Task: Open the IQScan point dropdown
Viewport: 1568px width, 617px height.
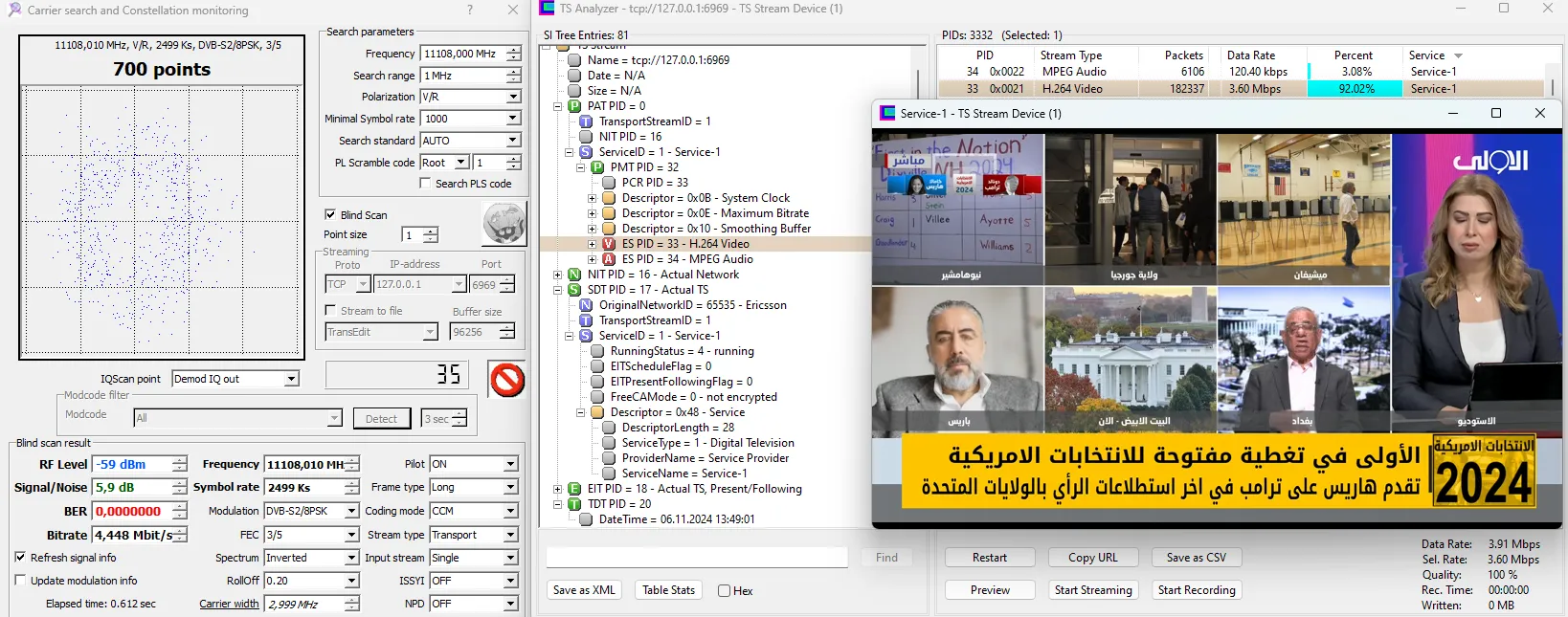Action: pyautogui.click(x=291, y=379)
